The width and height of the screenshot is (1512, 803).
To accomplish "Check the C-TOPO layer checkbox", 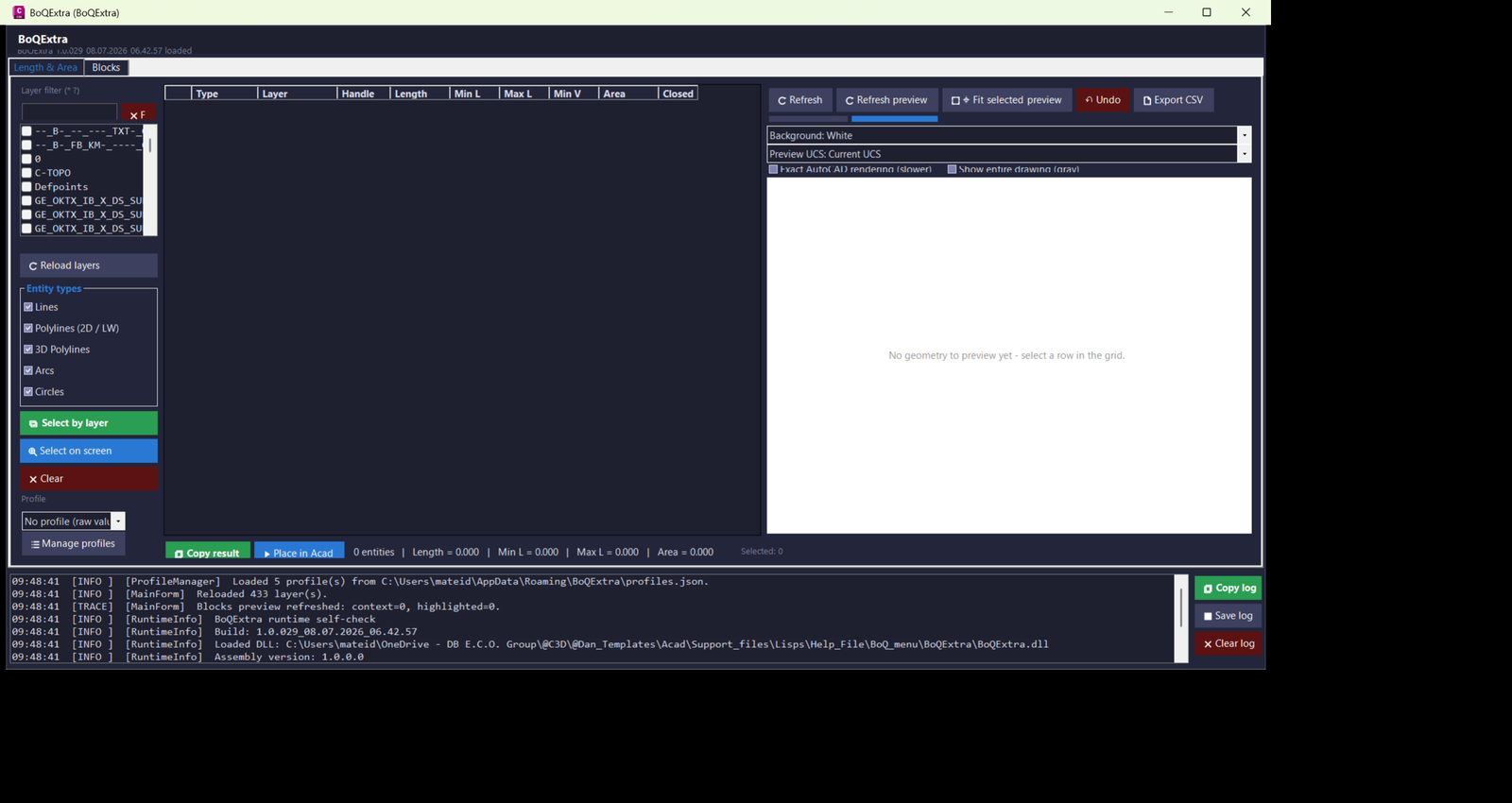I will pyautogui.click(x=26, y=173).
